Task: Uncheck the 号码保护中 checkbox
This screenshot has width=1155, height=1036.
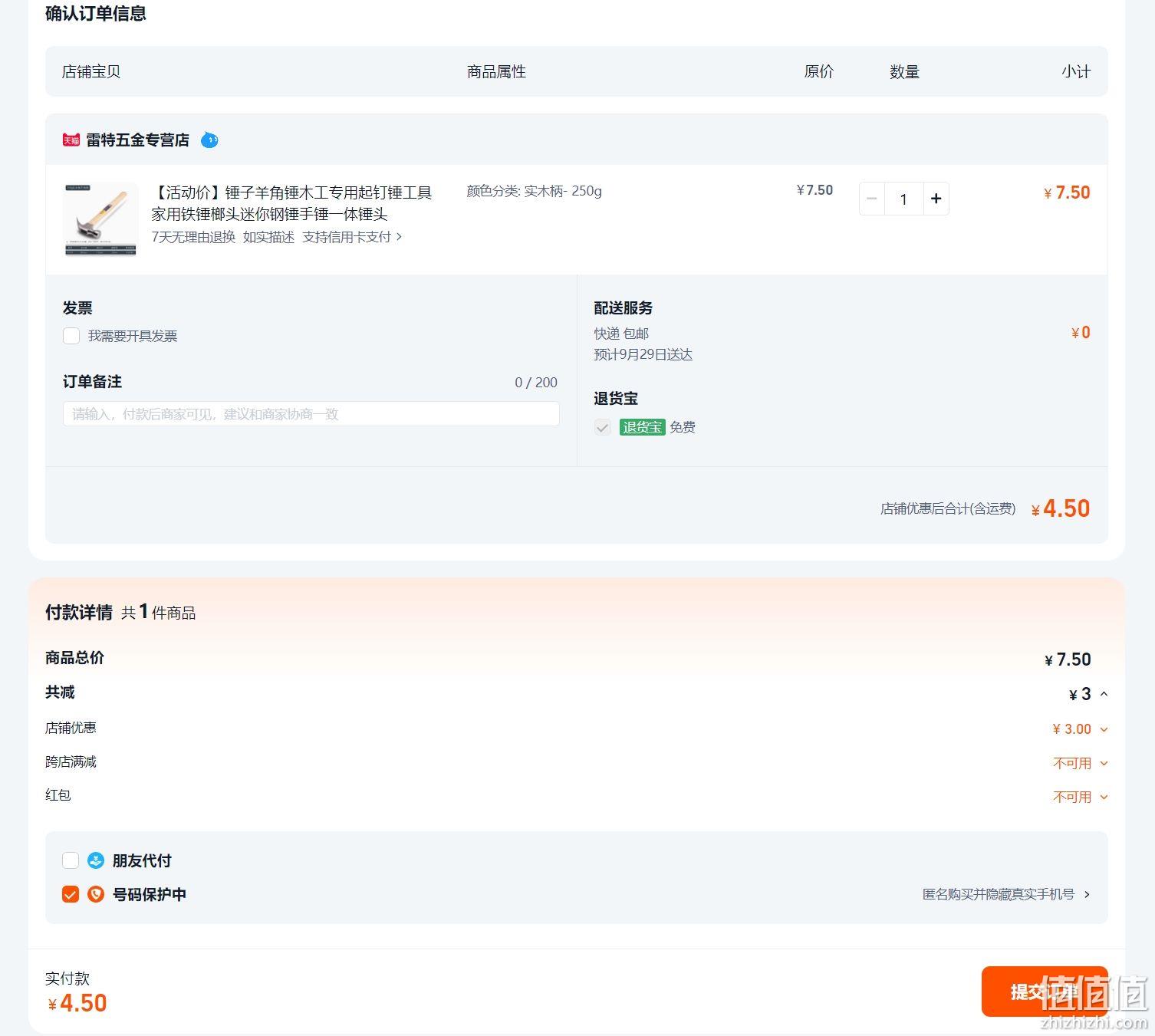Action: pos(71,894)
